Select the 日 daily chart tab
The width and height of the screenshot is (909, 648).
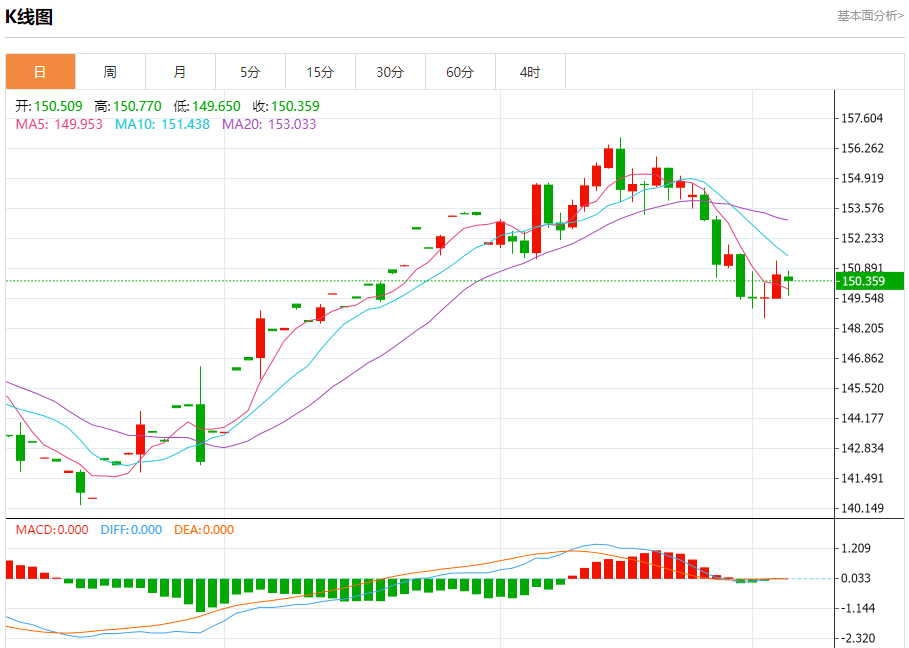pos(40,72)
